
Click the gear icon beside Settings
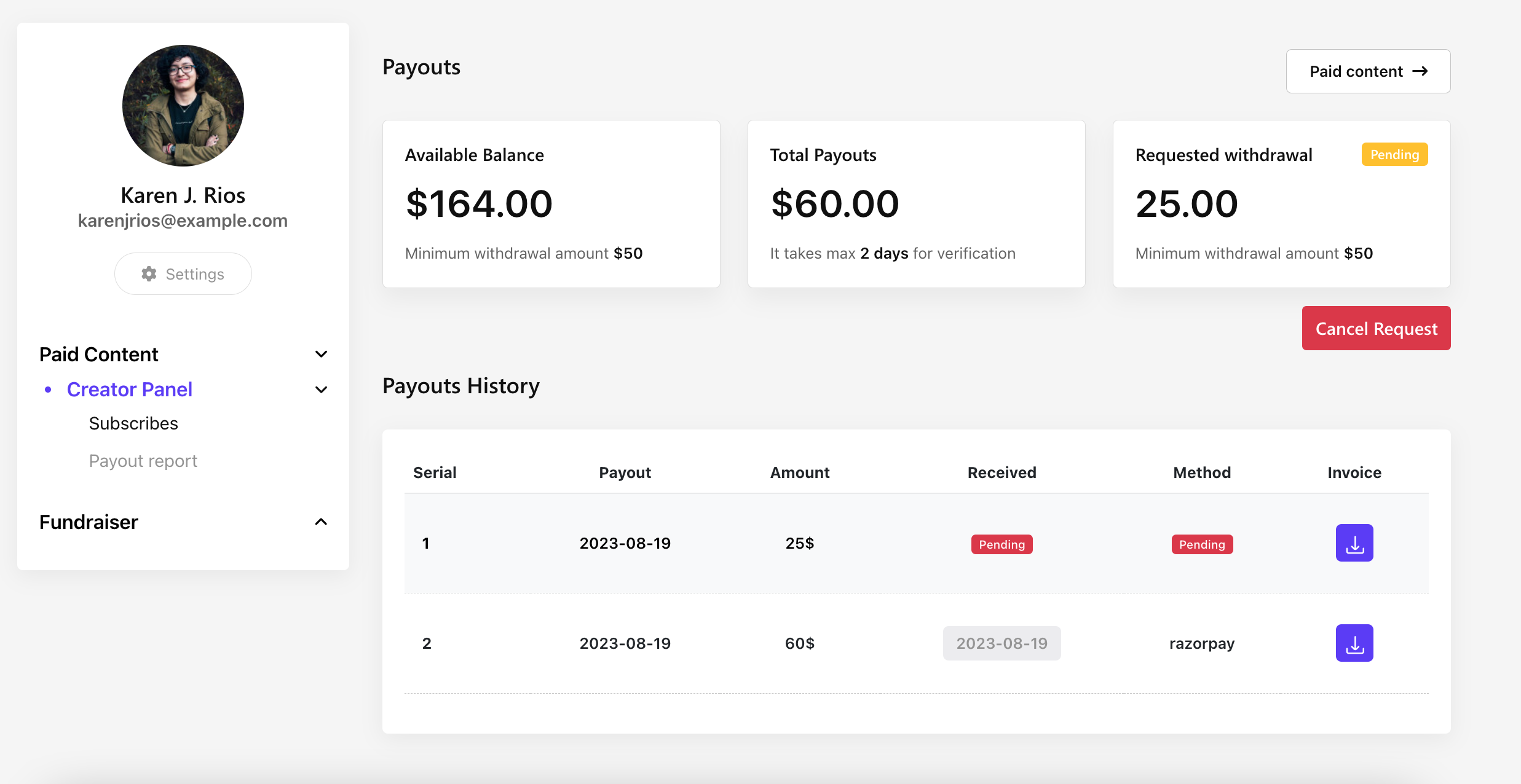point(149,274)
